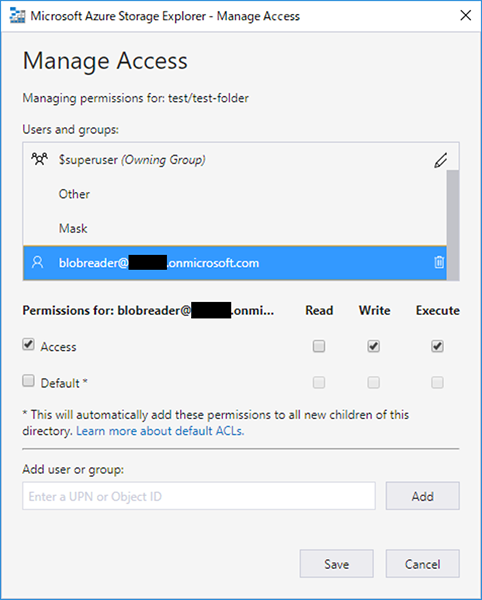The height and width of the screenshot is (600, 482).
Task: Focus the UPN or Object ID field
Action: pyautogui.click(x=199, y=496)
